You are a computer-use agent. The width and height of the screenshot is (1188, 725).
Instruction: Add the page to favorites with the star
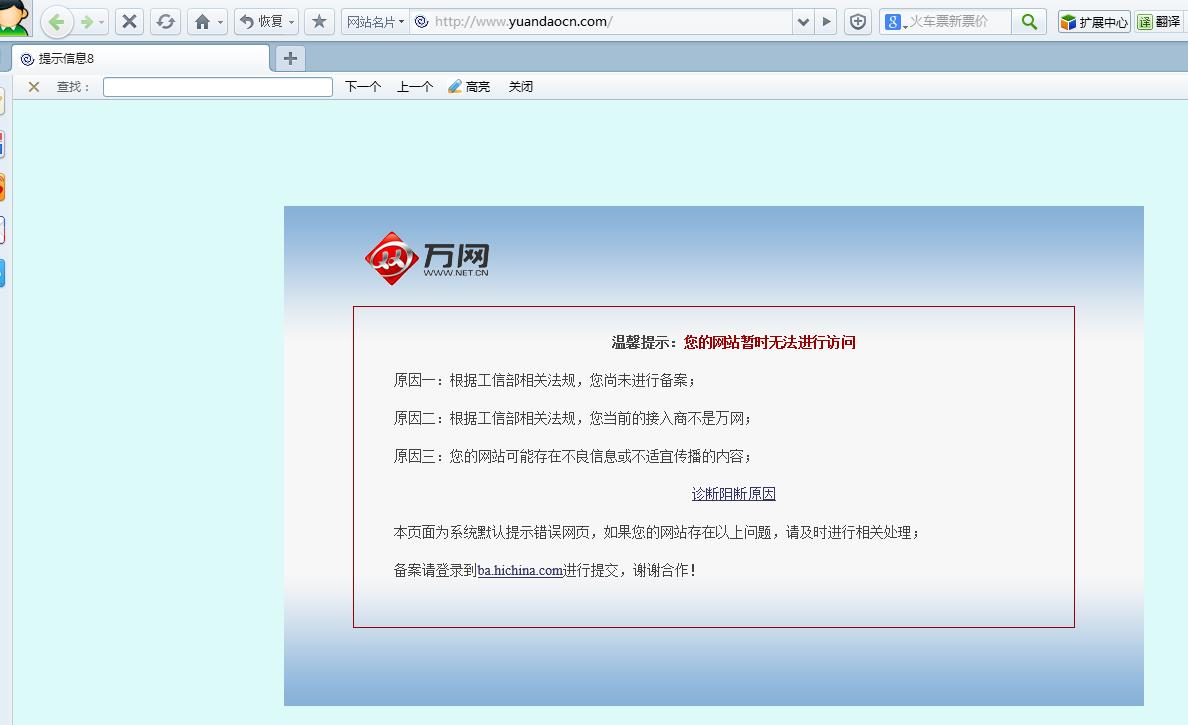[x=319, y=22]
